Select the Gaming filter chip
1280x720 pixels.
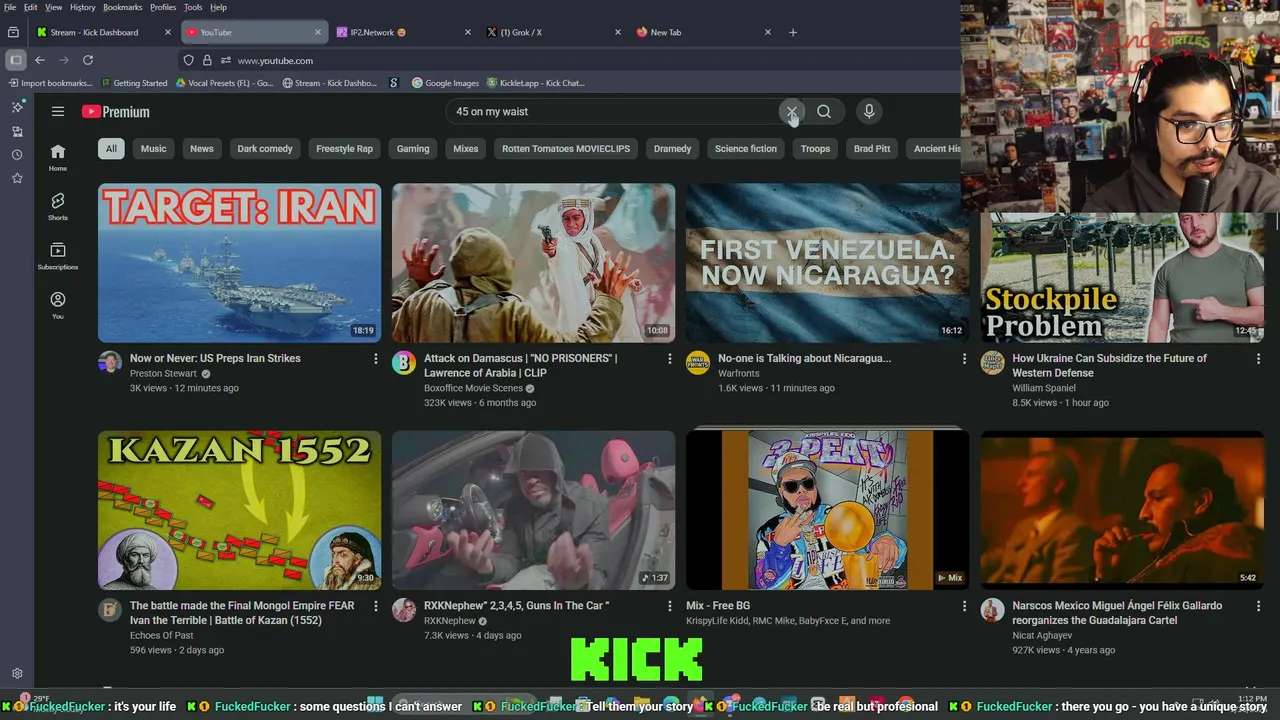pos(413,148)
